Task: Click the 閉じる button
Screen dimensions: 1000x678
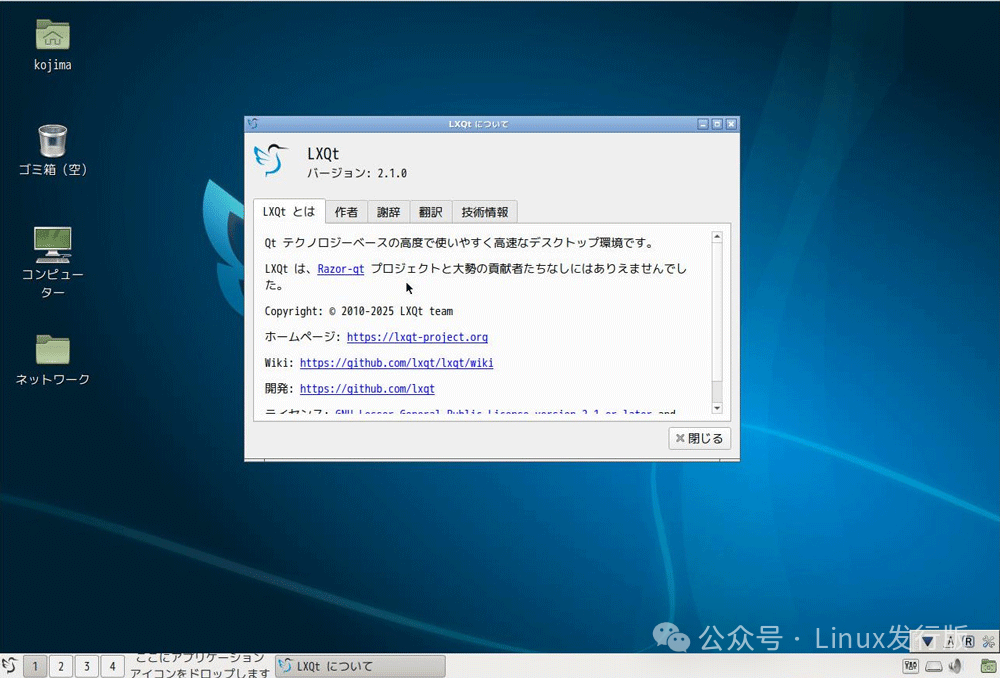Action: coord(699,438)
